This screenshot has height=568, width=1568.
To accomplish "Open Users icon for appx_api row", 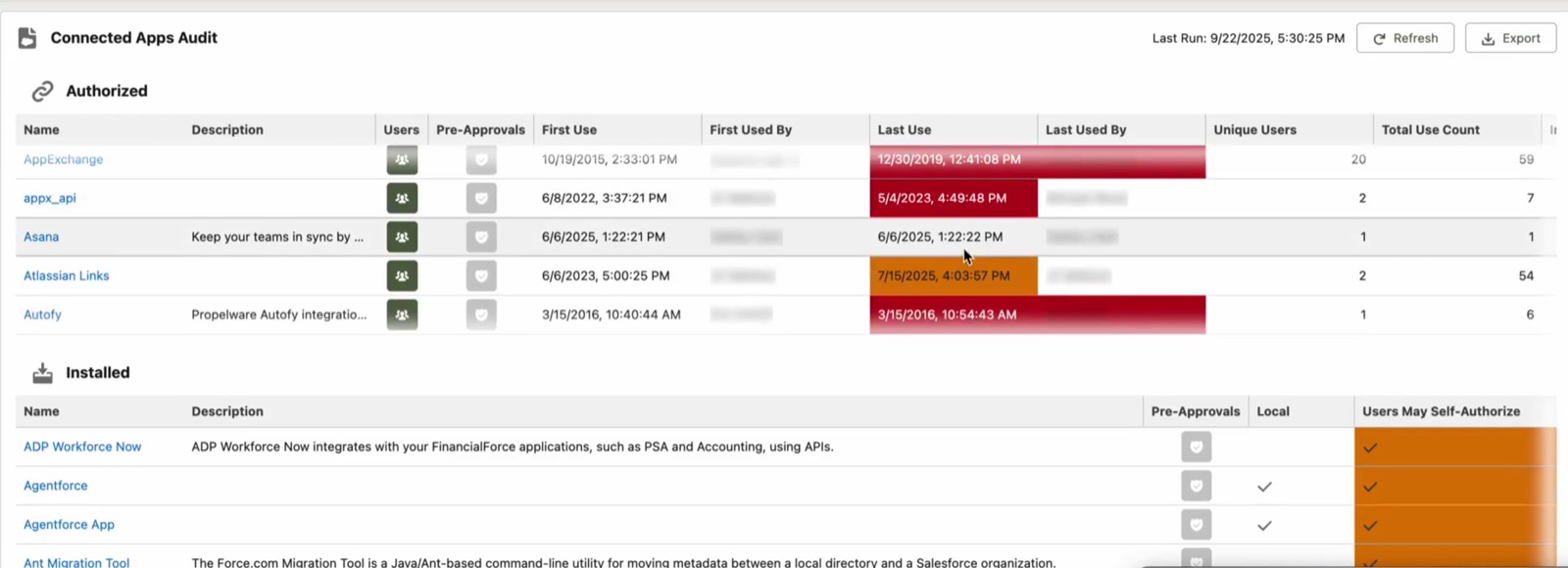I will point(402,198).
